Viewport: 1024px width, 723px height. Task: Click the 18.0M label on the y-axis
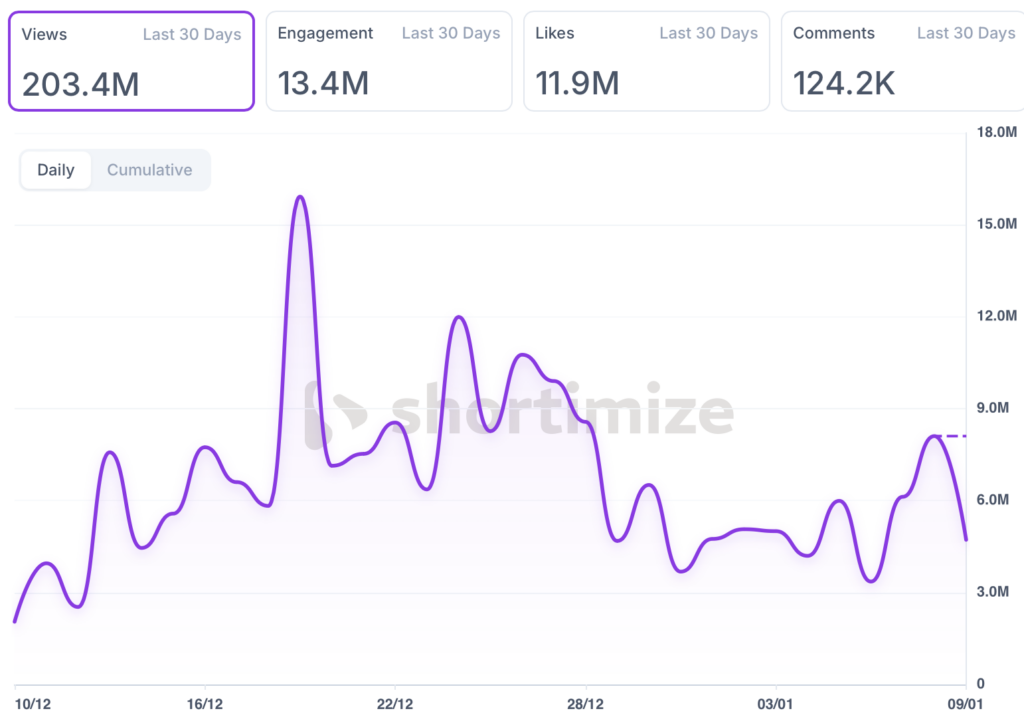(995, 132)
